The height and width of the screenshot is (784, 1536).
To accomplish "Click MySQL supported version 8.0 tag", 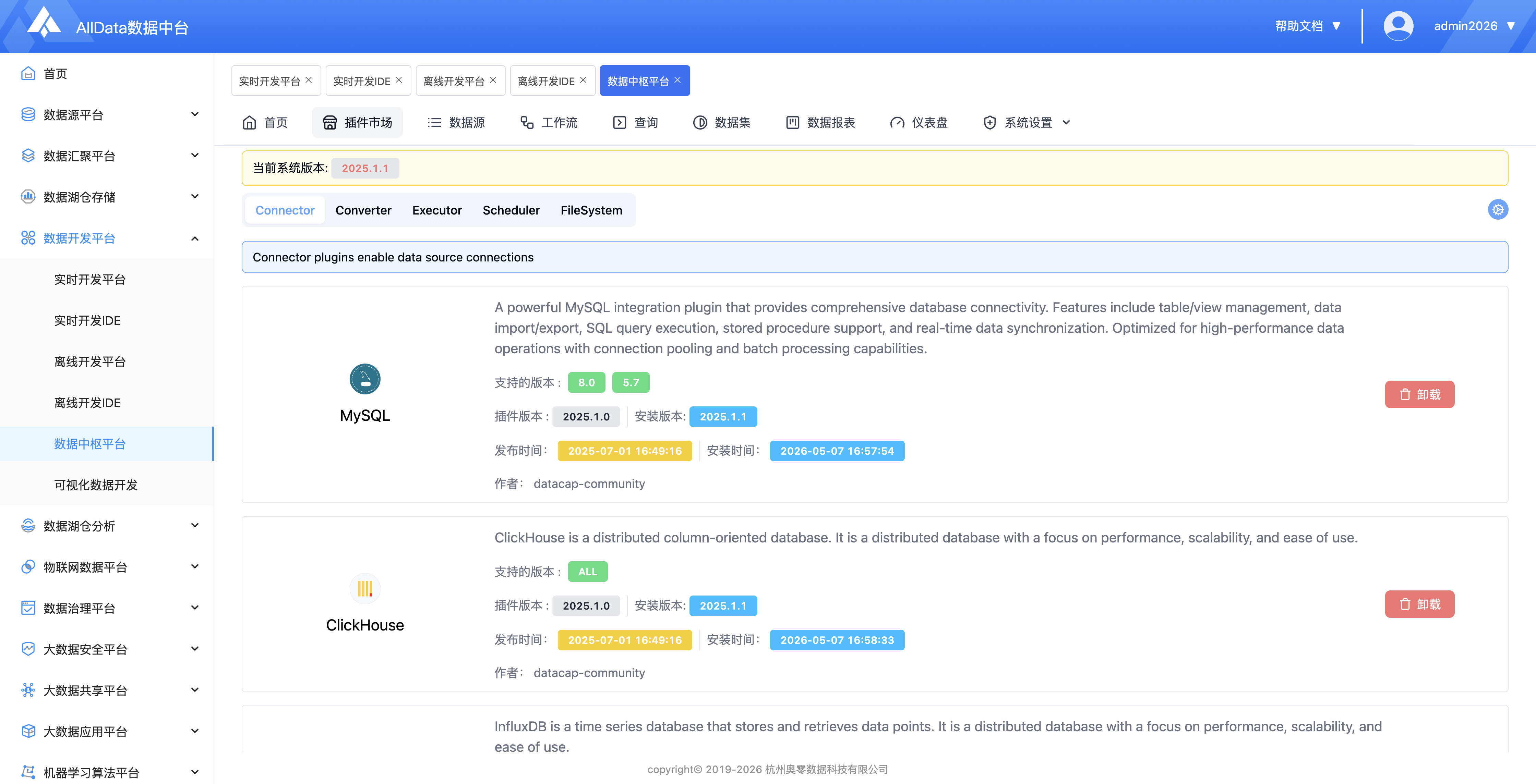I will tap(586, 382).
